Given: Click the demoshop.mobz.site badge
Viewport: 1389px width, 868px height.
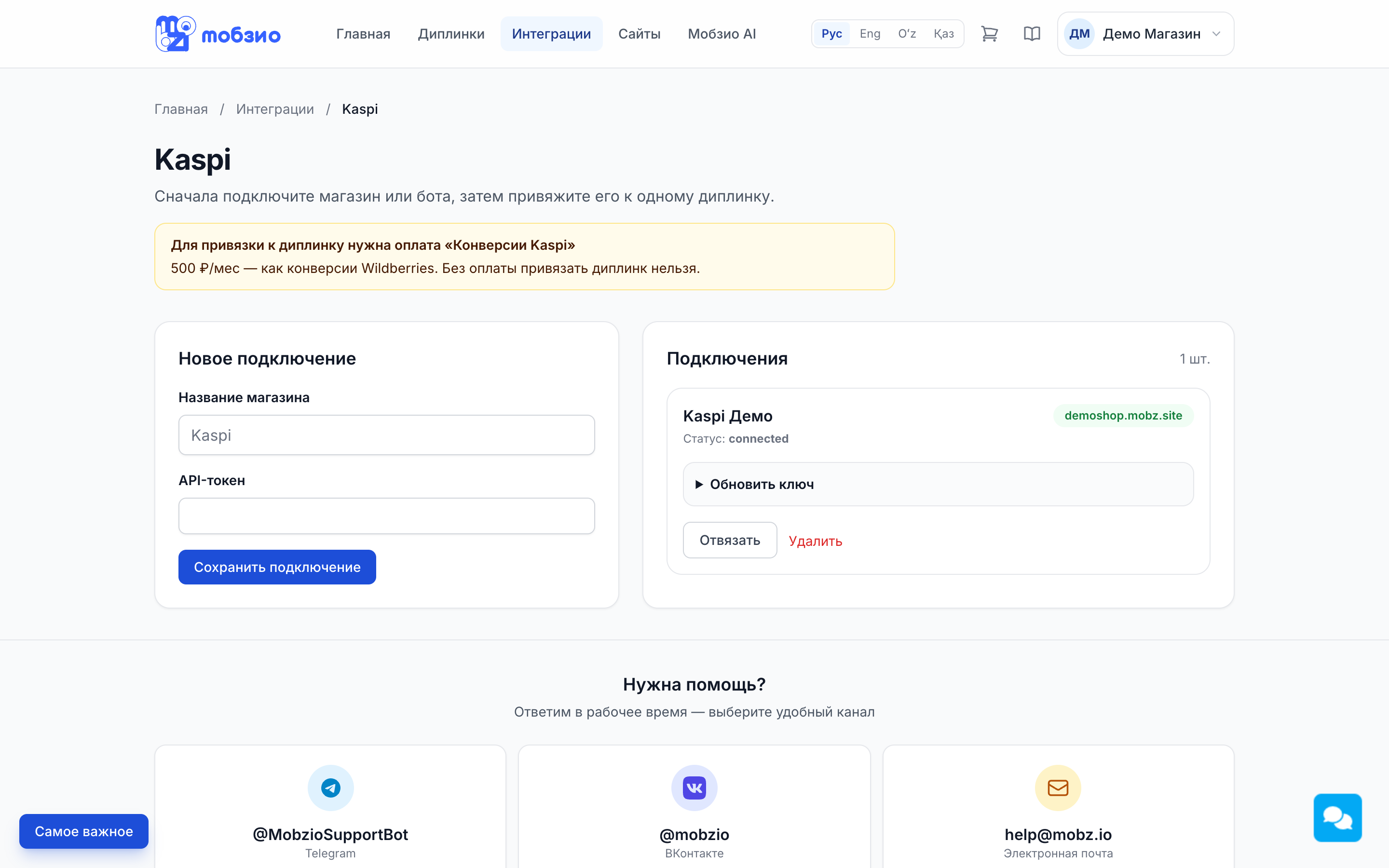Looking at the screenshot, I should click(1123, 415).
